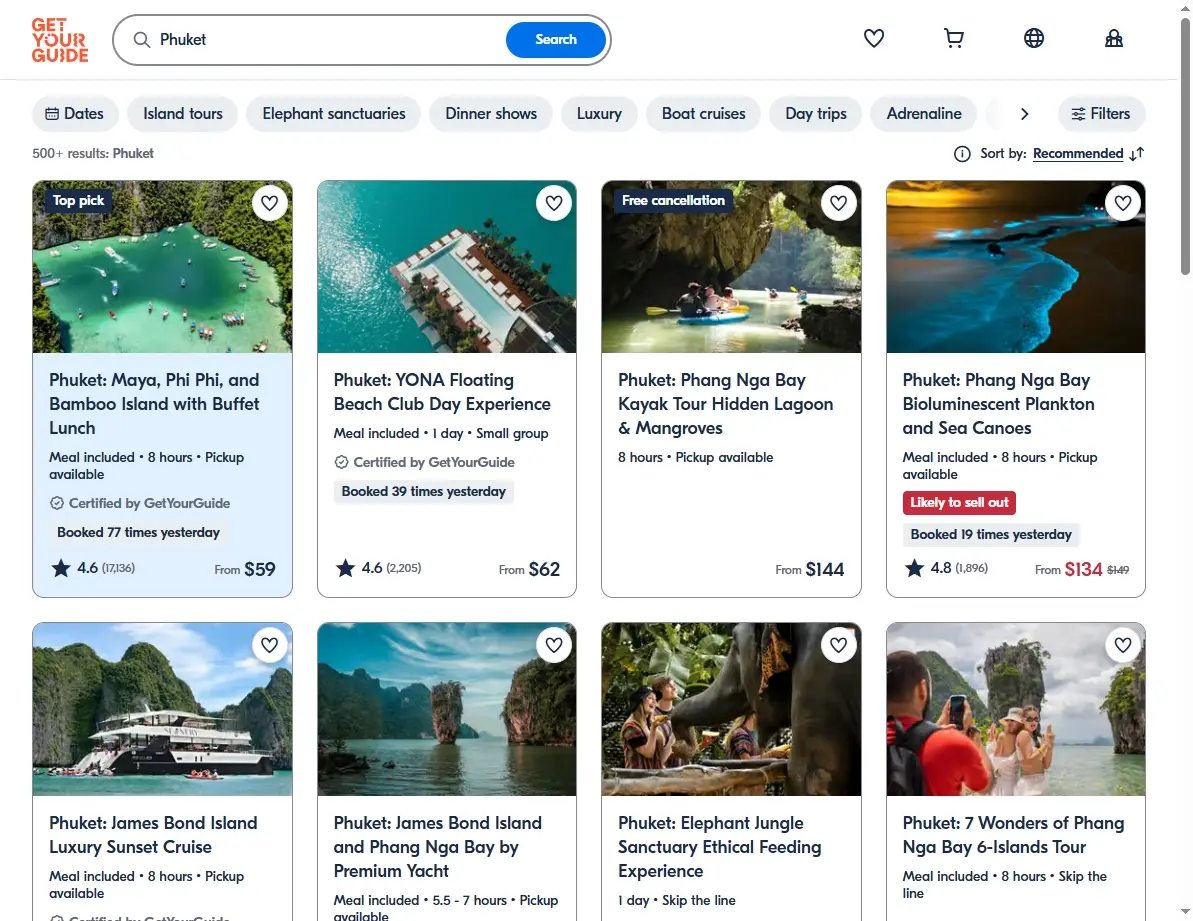Viewport: 1193px width, 921px height.
Task: Open the YONA Floating Beach Club Day Experience title
Action: coord(442,392)
